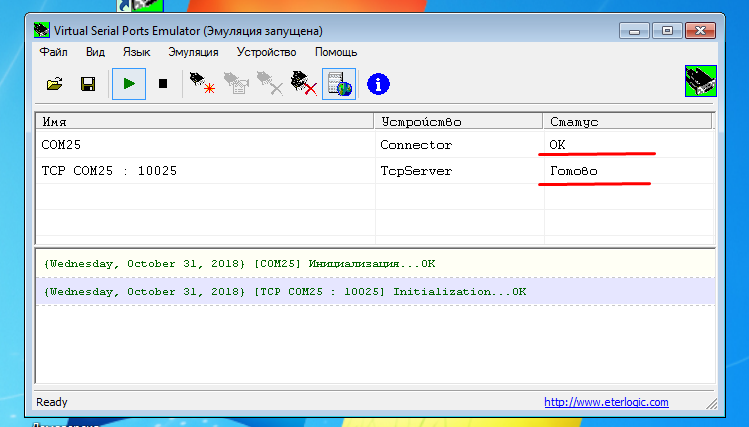
Task: Open the Эмуляция menu
Action: pos(193,52)
